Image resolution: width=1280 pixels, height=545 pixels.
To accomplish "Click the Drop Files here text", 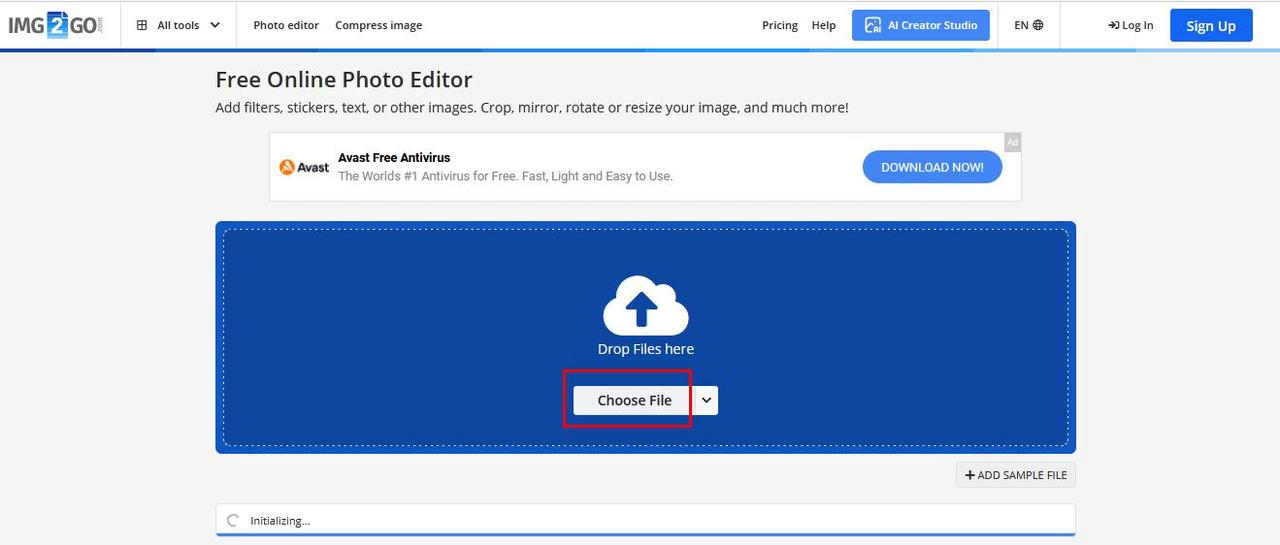I will click(646, 349).
